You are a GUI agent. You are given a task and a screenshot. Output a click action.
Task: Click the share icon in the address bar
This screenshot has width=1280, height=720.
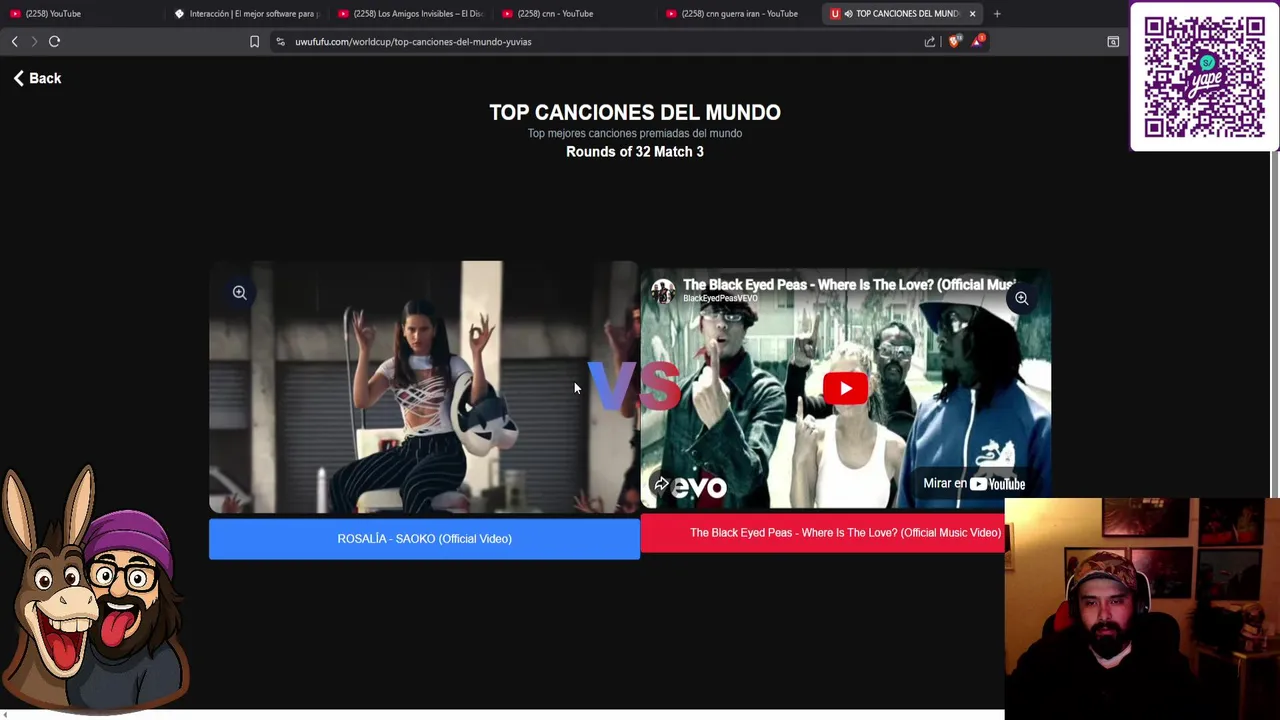[930, 42]
